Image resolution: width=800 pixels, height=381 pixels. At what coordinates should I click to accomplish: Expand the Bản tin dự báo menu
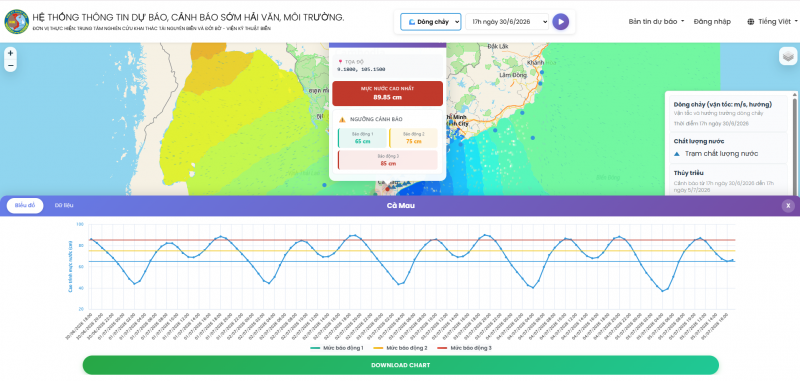tap(656, 21)
